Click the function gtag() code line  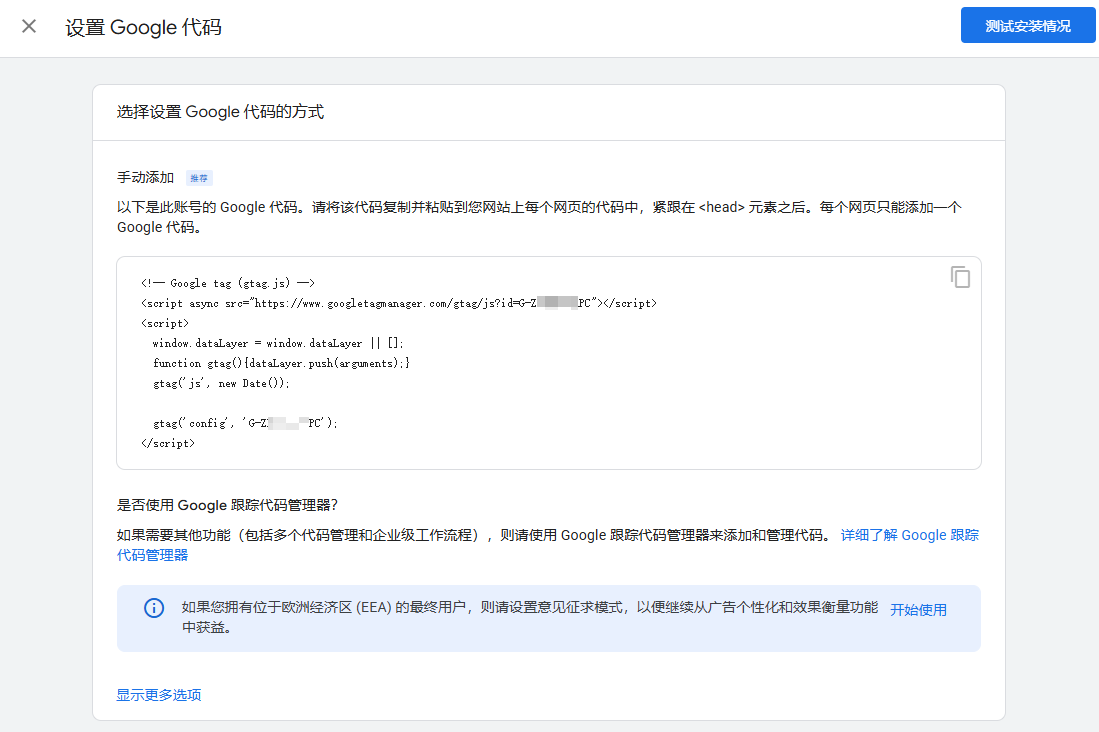coord(281,363)
